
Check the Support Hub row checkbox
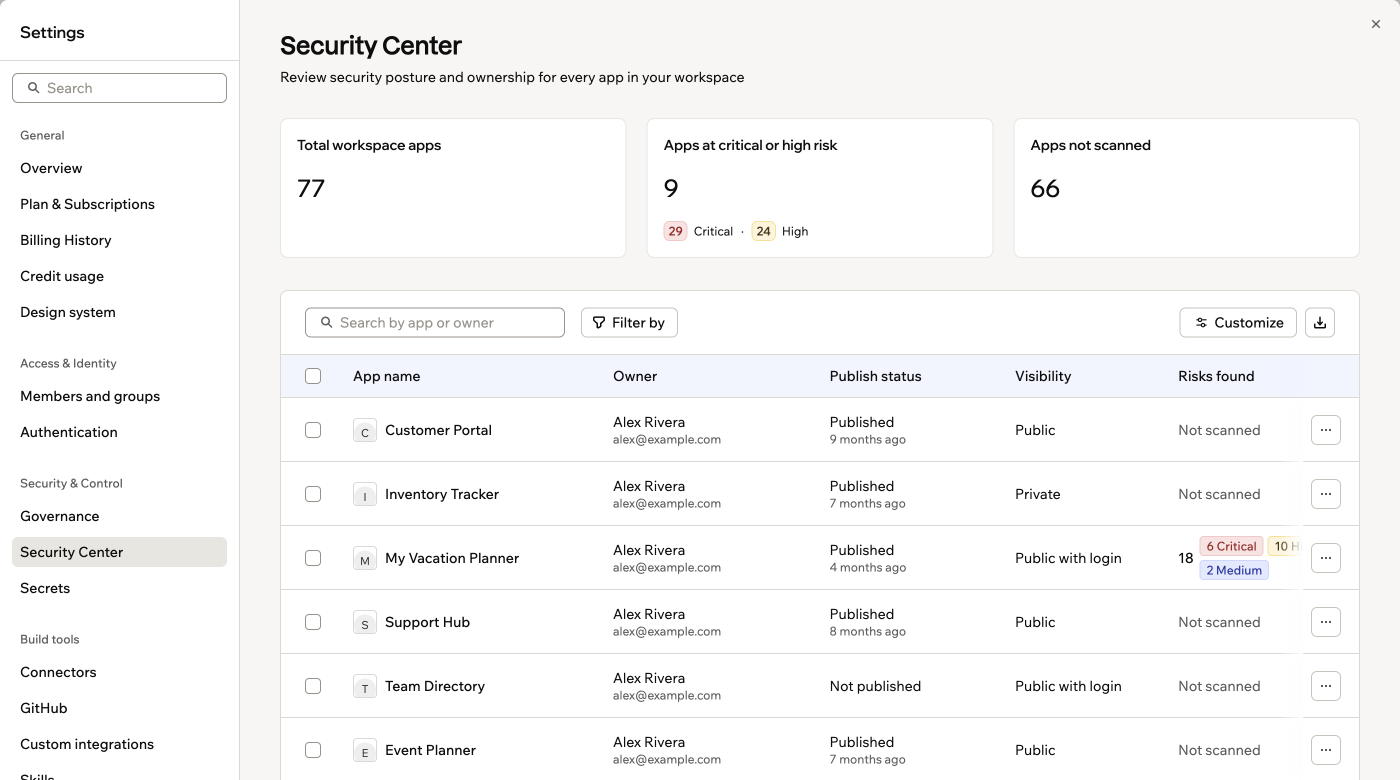pyautogui.click(x=313, y=622)
